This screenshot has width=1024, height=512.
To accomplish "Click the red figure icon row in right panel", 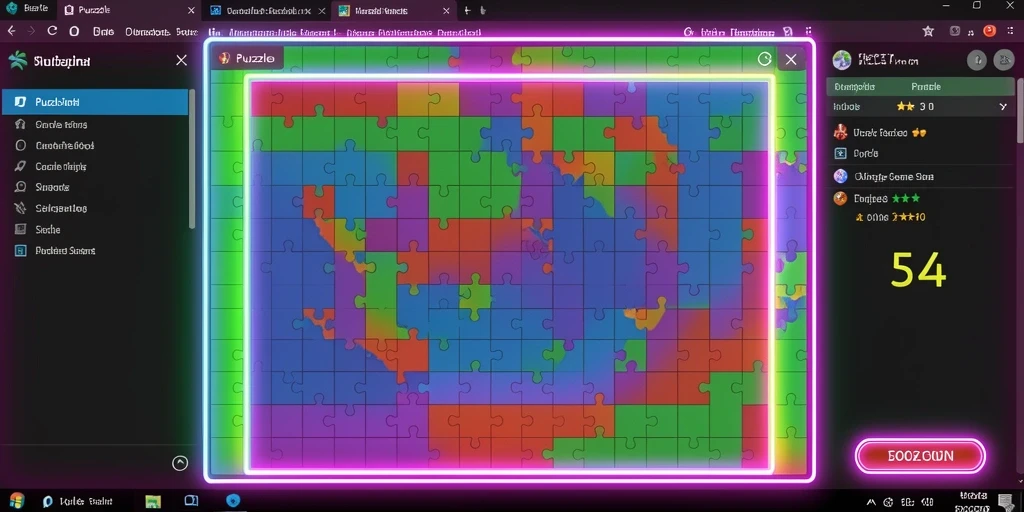I will click(921, 133).
